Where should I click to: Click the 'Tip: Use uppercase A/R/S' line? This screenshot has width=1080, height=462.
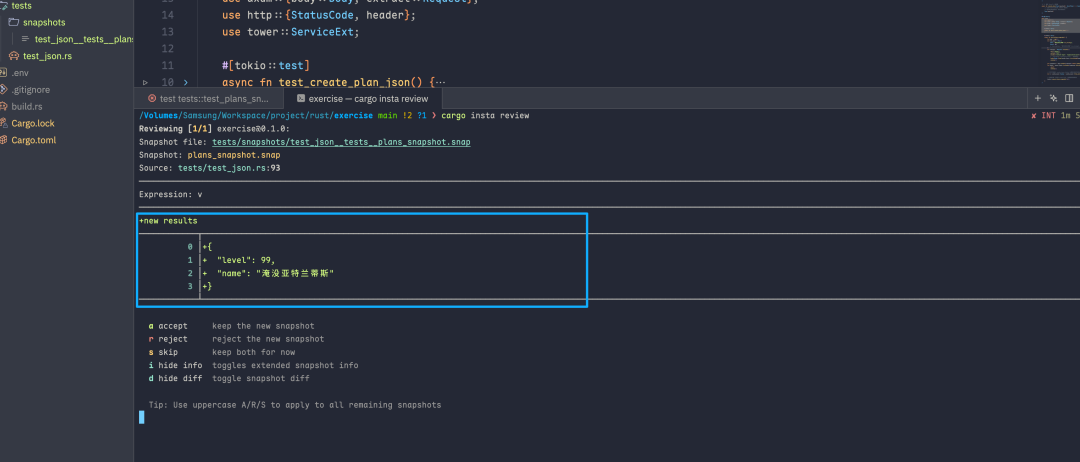[x=295, y=405]
